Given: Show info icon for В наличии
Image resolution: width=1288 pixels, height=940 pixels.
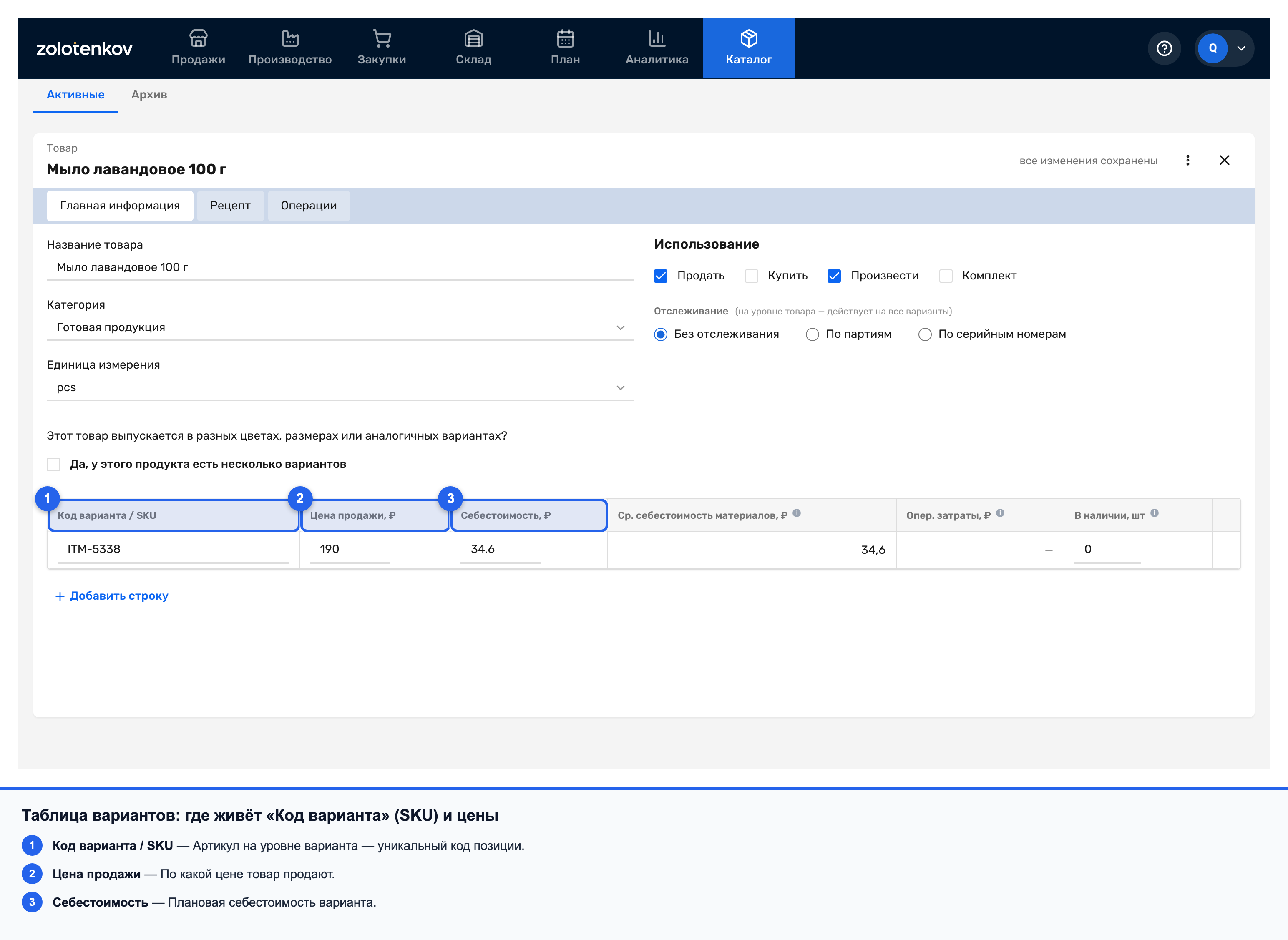Looking at the screenshot, I should coord(1154,513).
